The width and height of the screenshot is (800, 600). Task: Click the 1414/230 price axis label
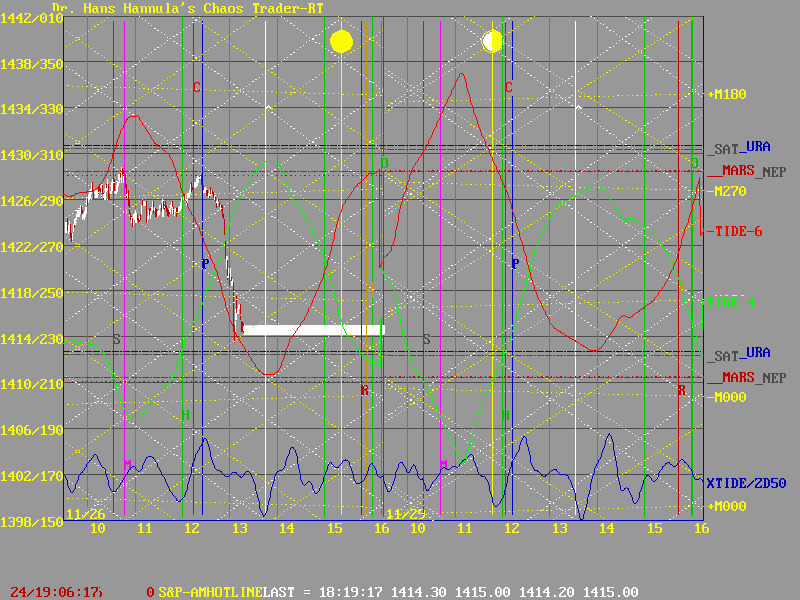tap(32, 339)
